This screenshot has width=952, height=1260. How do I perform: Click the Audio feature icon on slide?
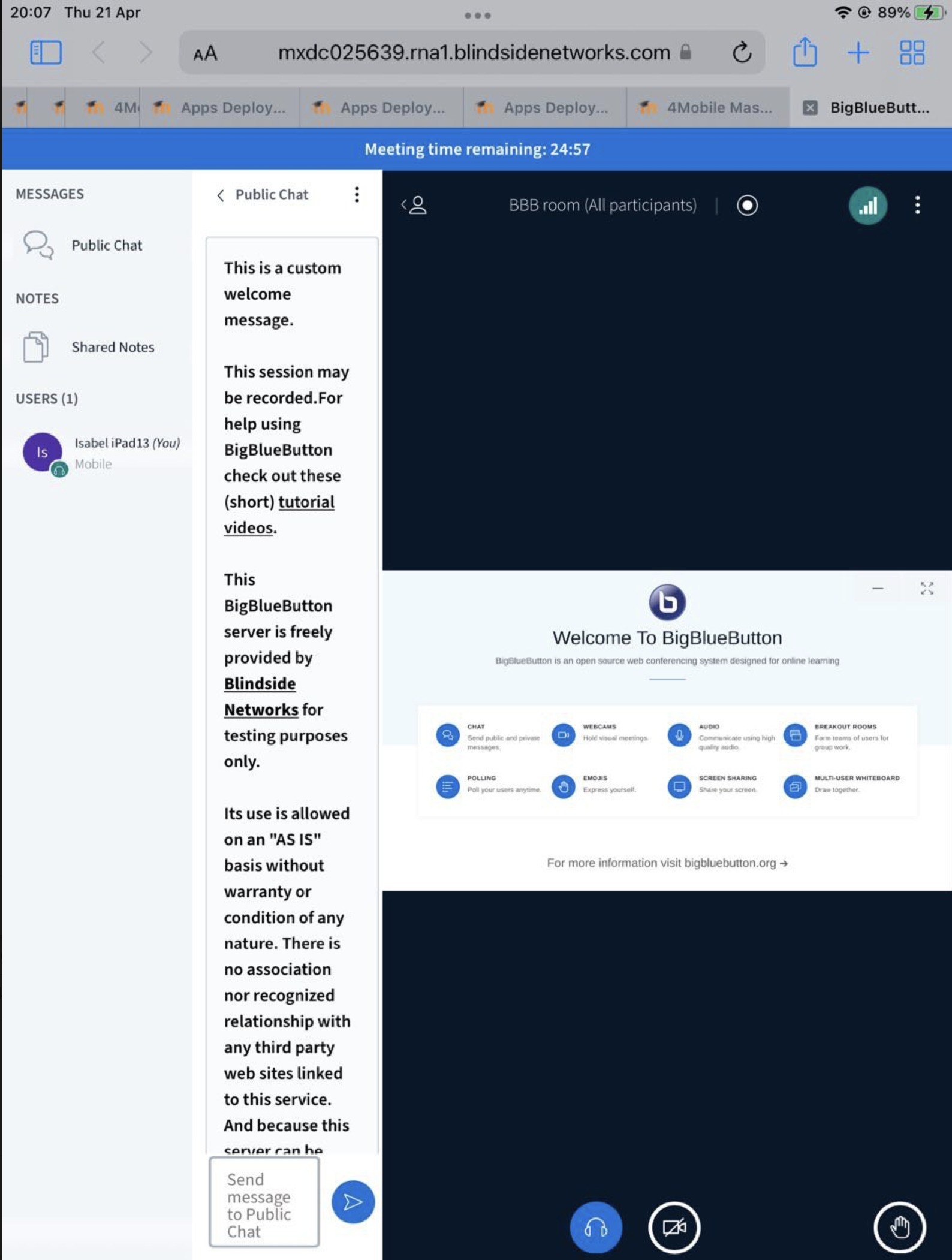[x=679, y=735]
